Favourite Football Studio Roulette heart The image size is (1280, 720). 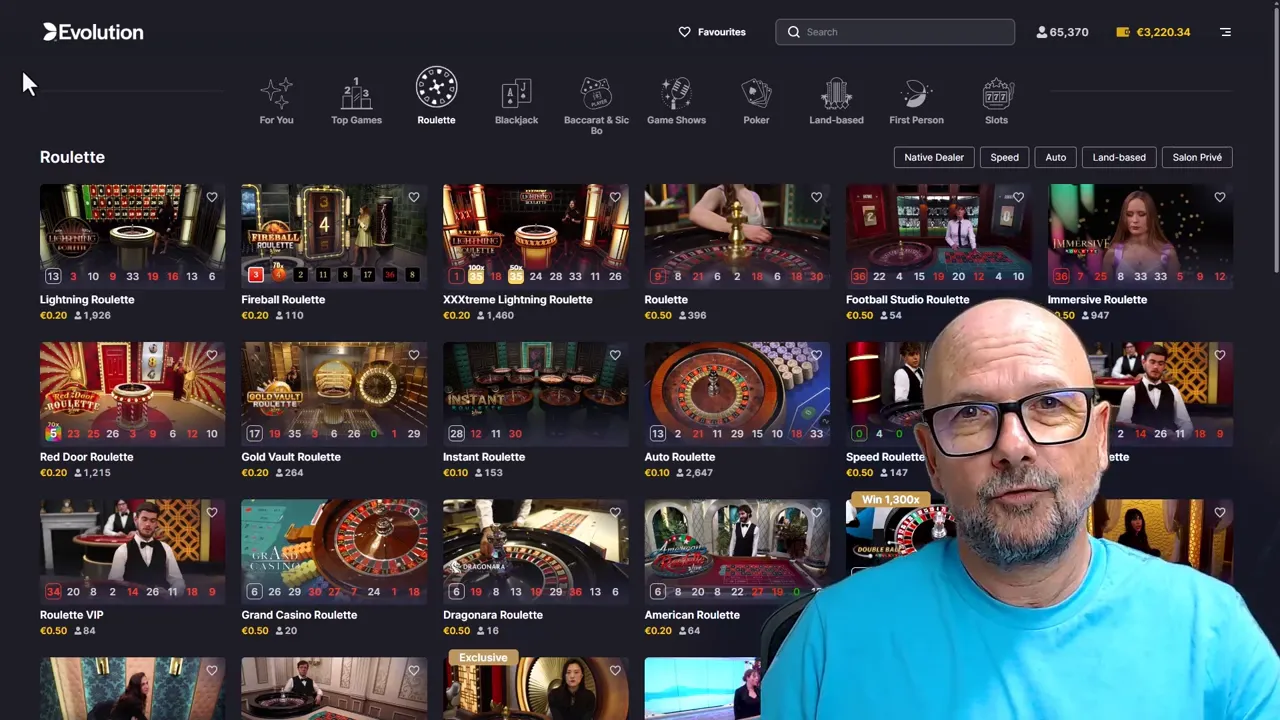coord(1018,197)
